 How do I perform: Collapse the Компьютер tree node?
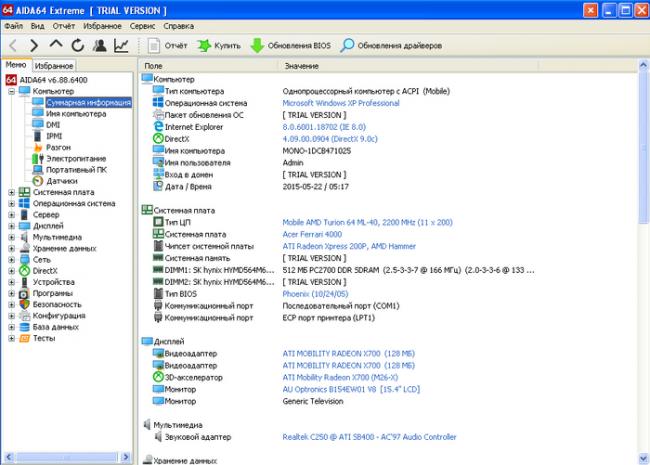[x=11, y=90]
